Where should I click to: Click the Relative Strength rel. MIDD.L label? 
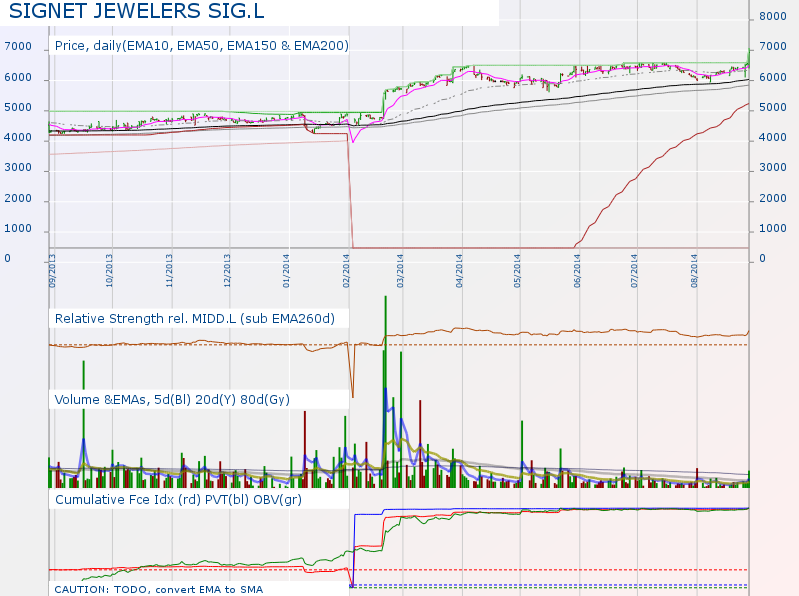coord(195,319)
